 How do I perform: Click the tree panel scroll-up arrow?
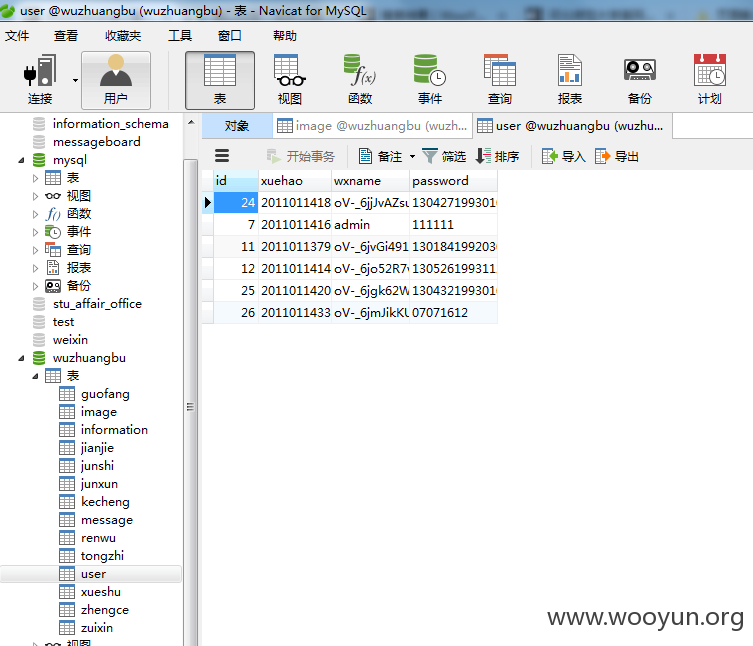[191, 122]
